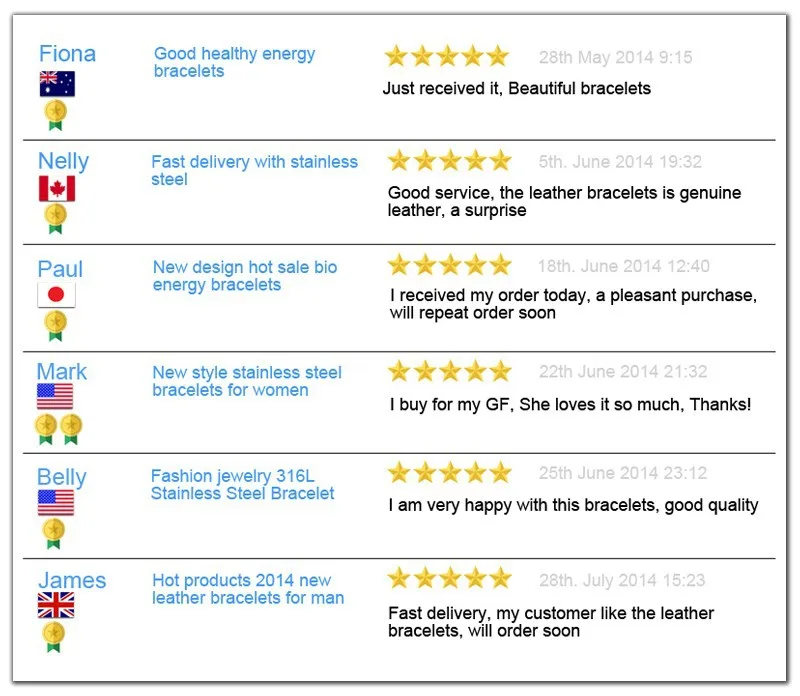The image size is (800, 696).
Task: Click the Canadian flag under Nelly
Action: (57, 189)
